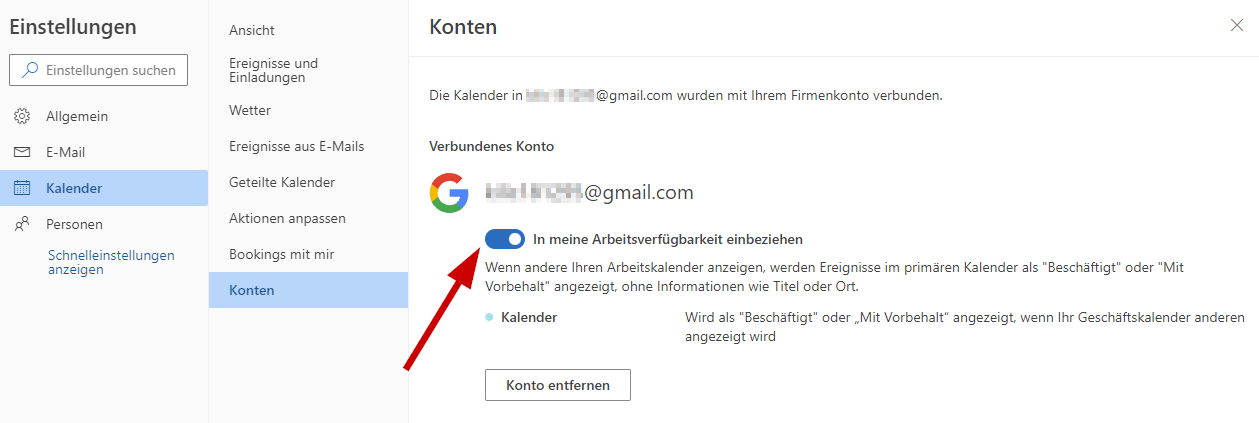Toggle In meine Arbeitsverfügbarkeit einbeziehen switch
This screenshot has height=423, width=1259.
pos(505,239)
